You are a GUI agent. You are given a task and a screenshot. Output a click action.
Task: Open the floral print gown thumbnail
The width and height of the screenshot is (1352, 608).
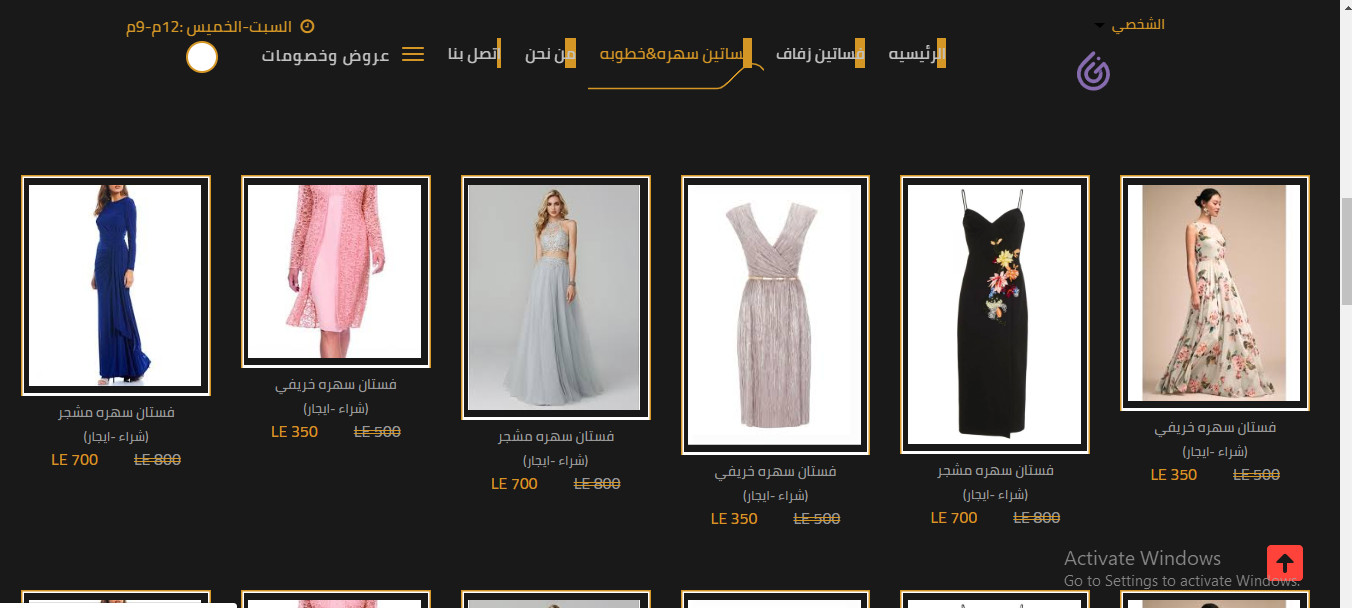pos(1215,293)
